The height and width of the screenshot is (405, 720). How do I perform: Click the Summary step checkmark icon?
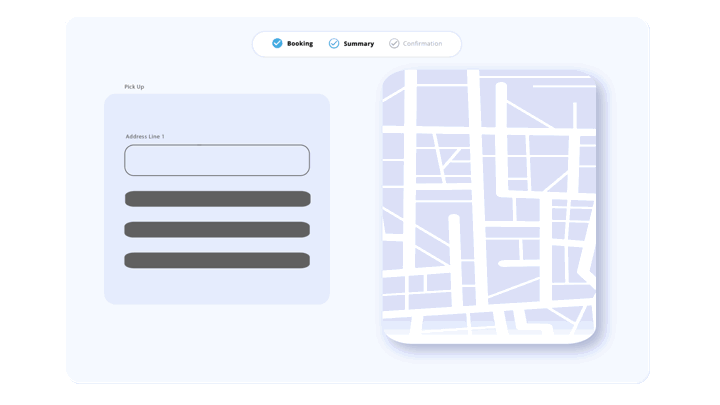point(334,43)
